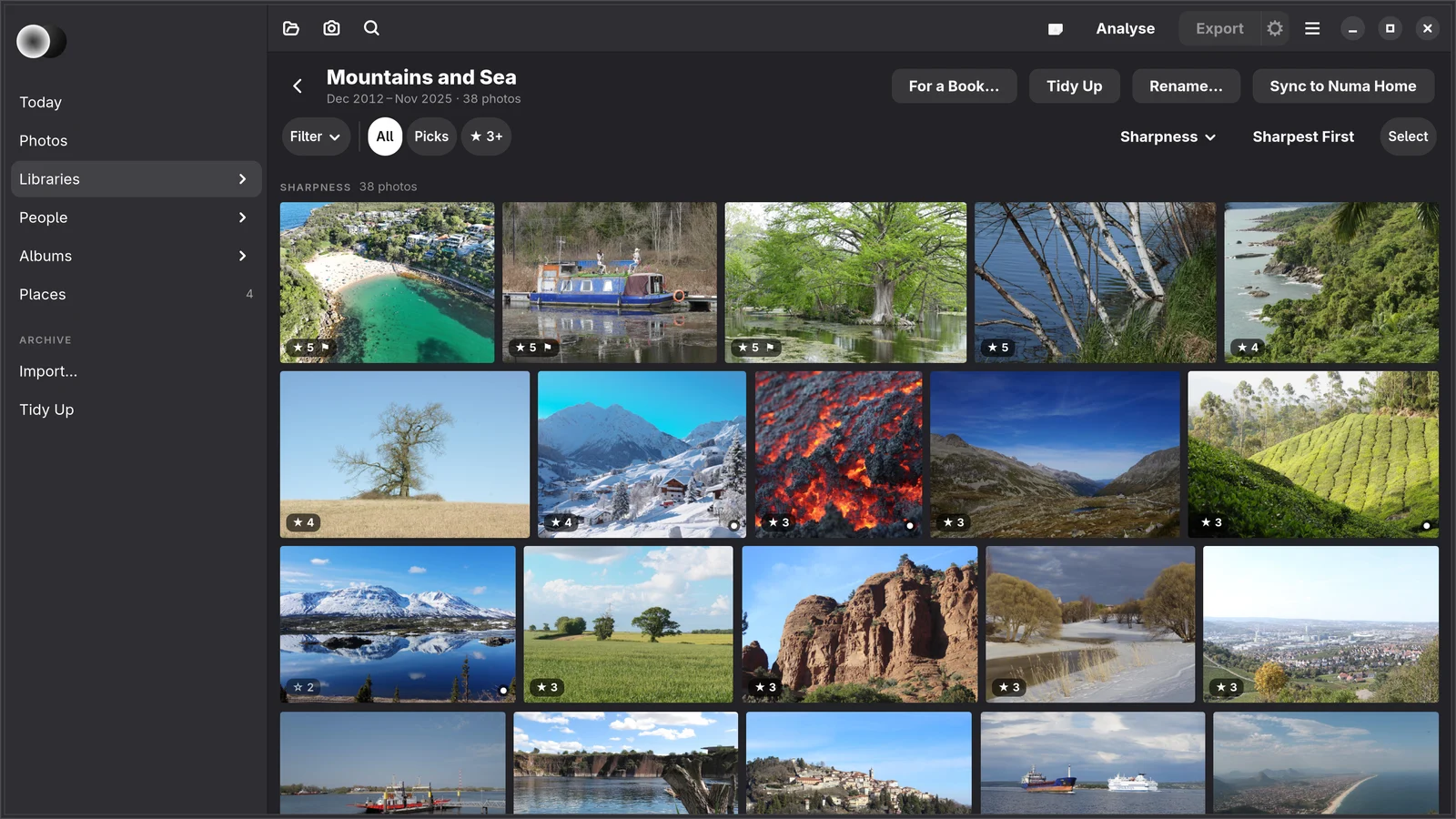
Task: Open export settings gear icon
Action: click(1275, 28)
